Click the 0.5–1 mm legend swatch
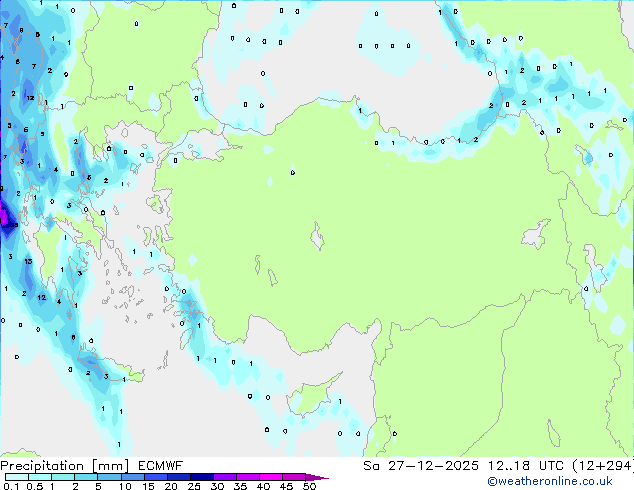The width and height of the screenshot is (634, 490). coord(40,477)
